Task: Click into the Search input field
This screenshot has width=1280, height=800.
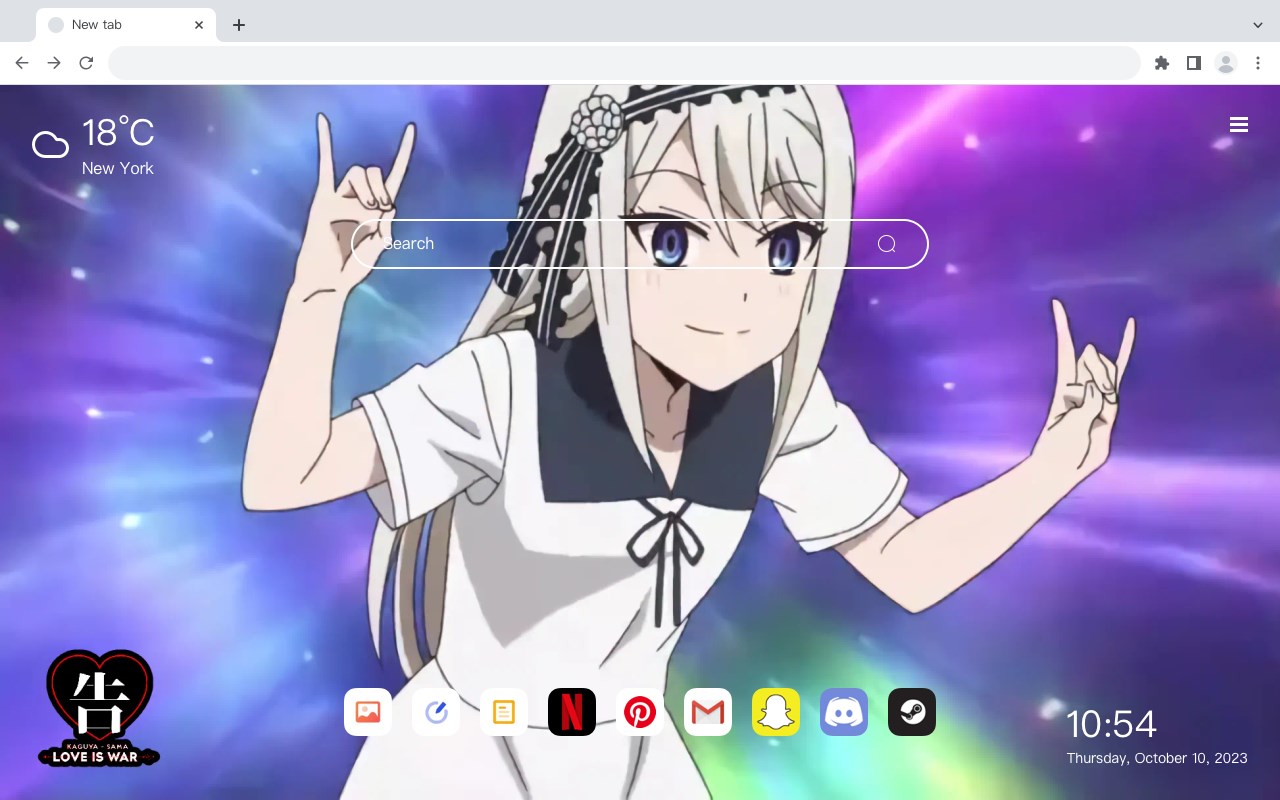Action: 640,244
